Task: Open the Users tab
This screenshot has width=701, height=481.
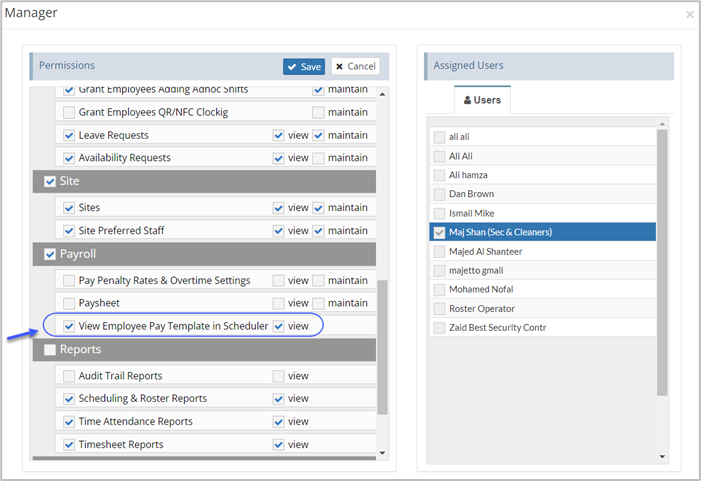Action: pyautogui.click(x=481, y=101)
